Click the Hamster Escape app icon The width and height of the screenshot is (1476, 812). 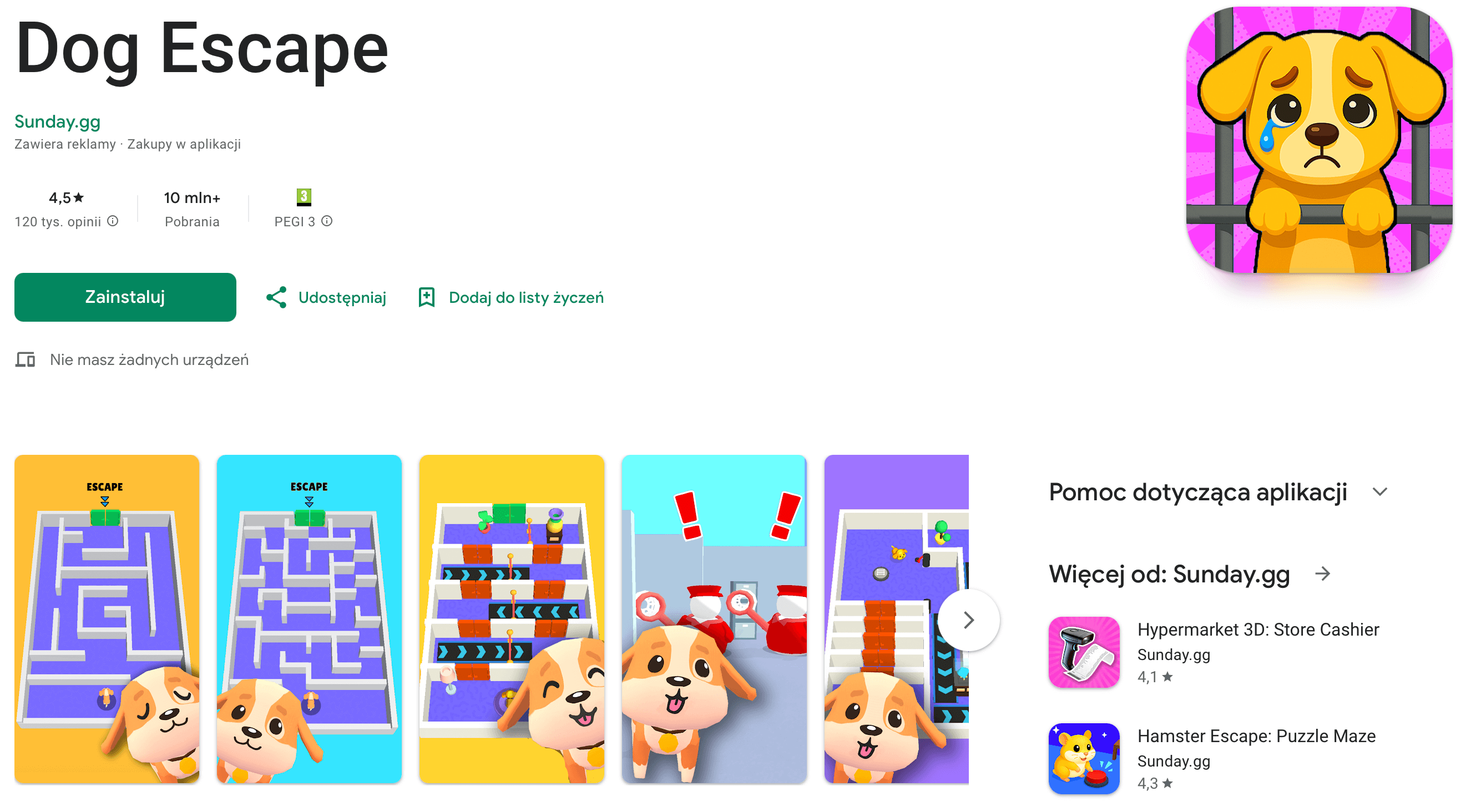pyautogui.click(x=1084, y=759)
